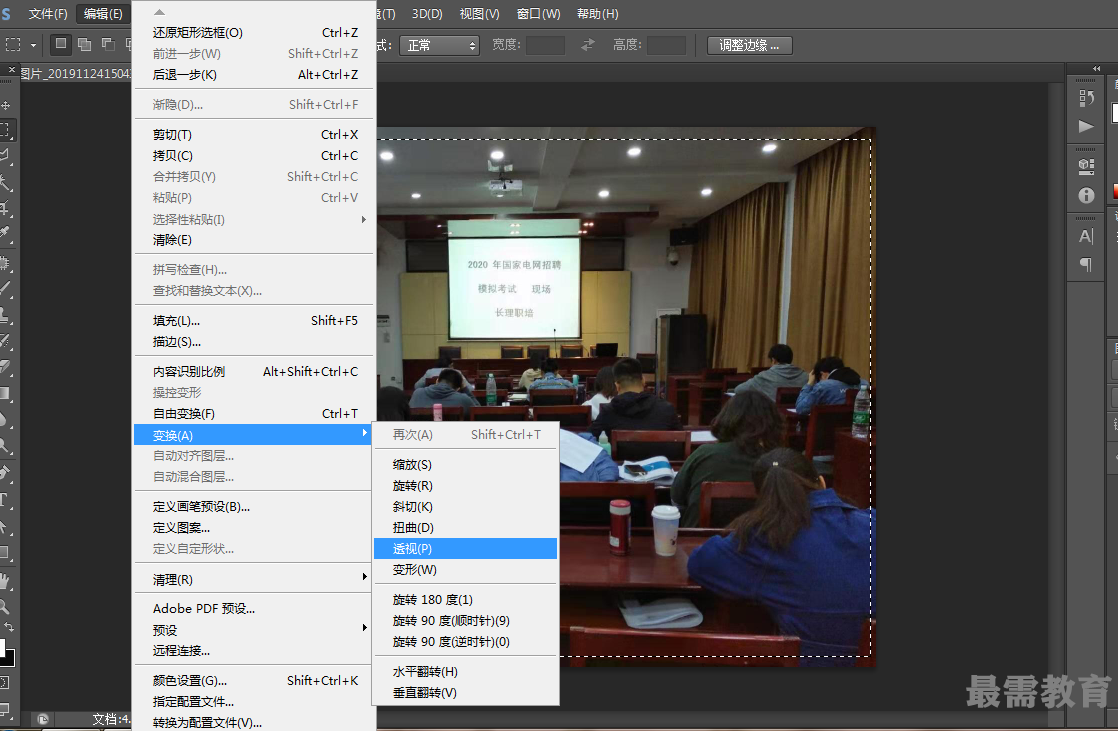This screenshot has height=731, width=1118.
Task: Choose 水平翻转(H) flip option
Action: 465,672
